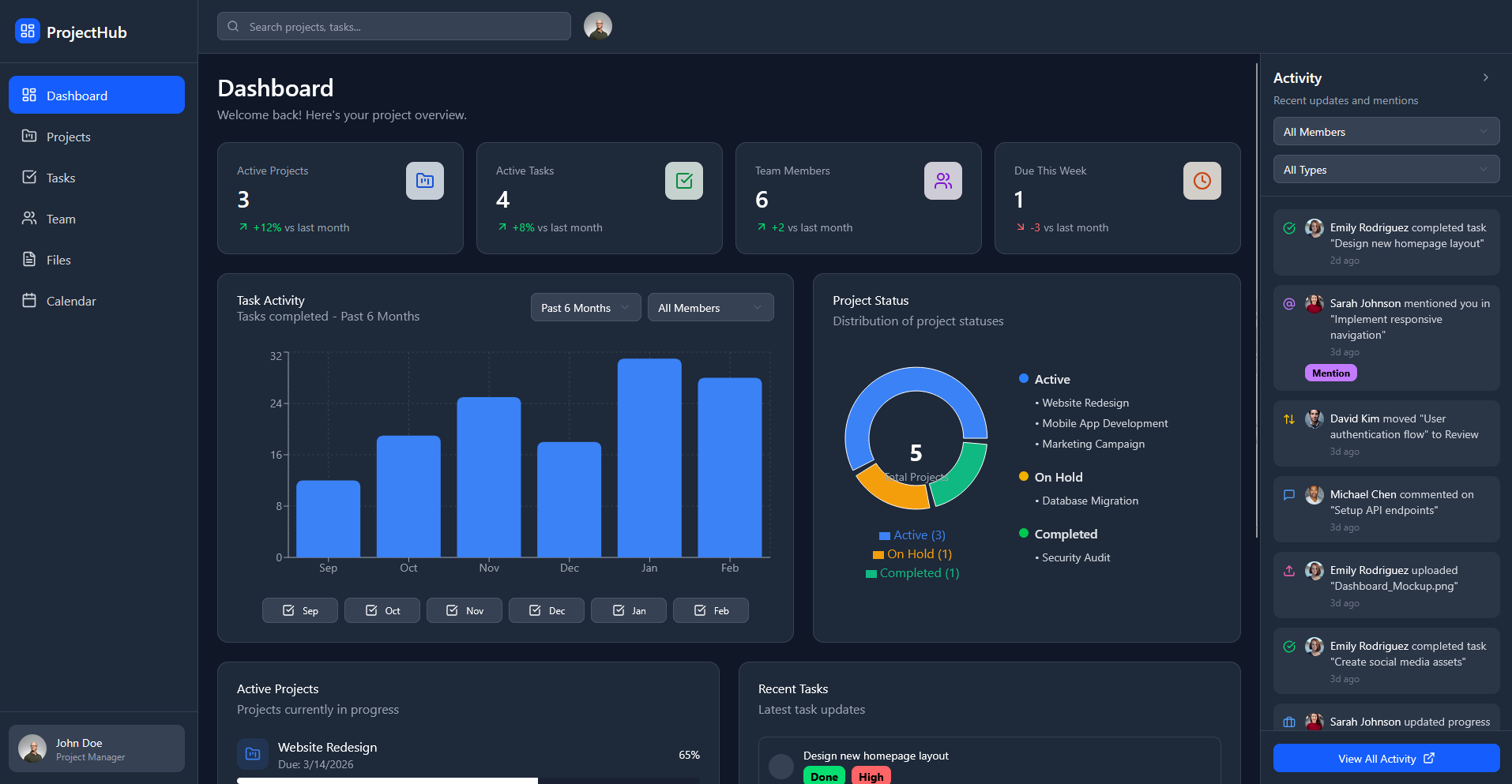Toggle the Feb month checkbox button
This screenshot has width=1512, height=784.
(x=711, y=610)
